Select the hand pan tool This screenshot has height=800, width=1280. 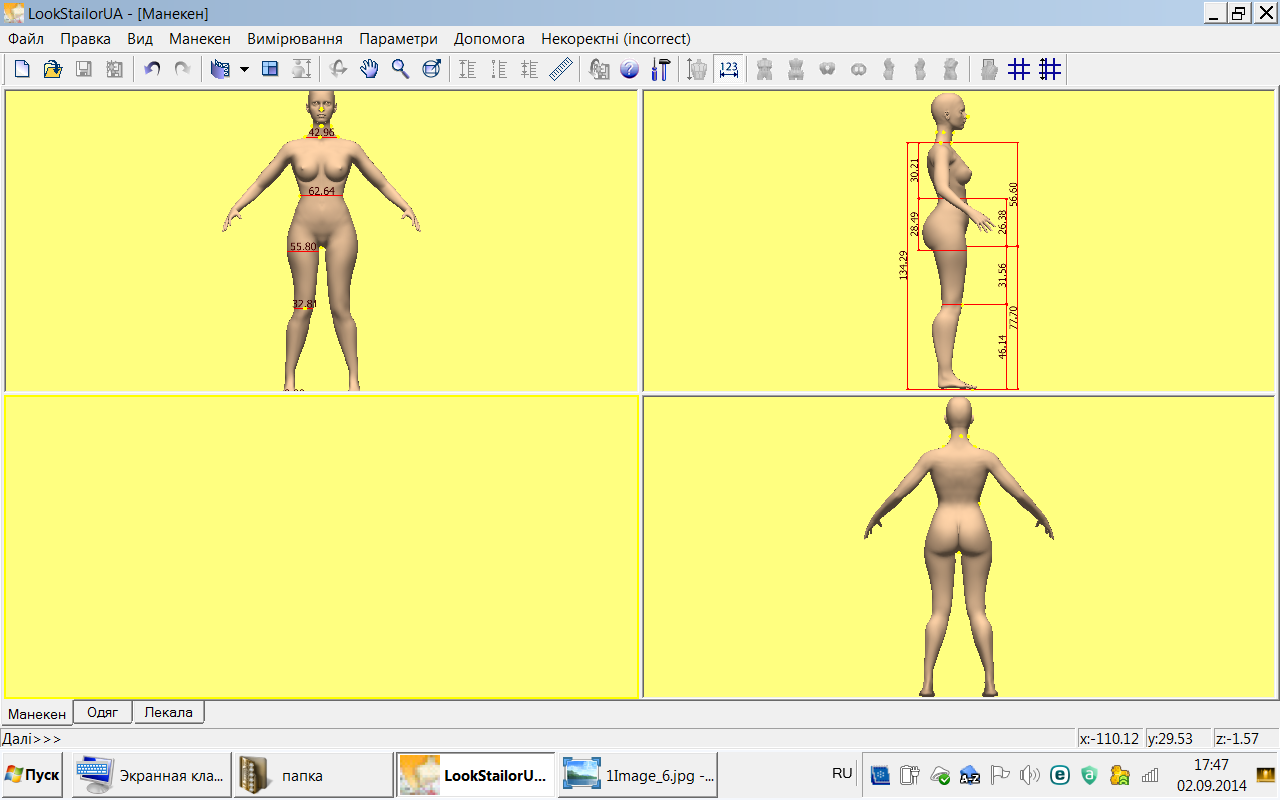point(369,69)
